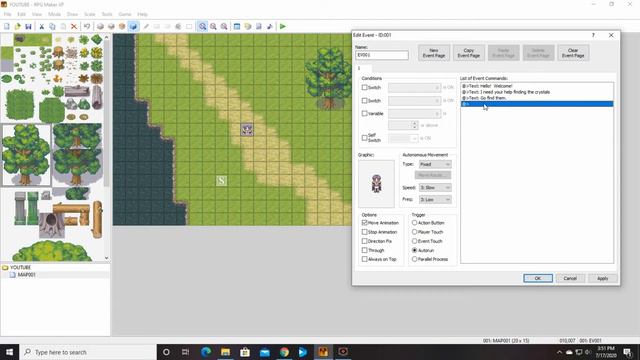Enable the Stop Animation option
640x360 pixels.
364,232
